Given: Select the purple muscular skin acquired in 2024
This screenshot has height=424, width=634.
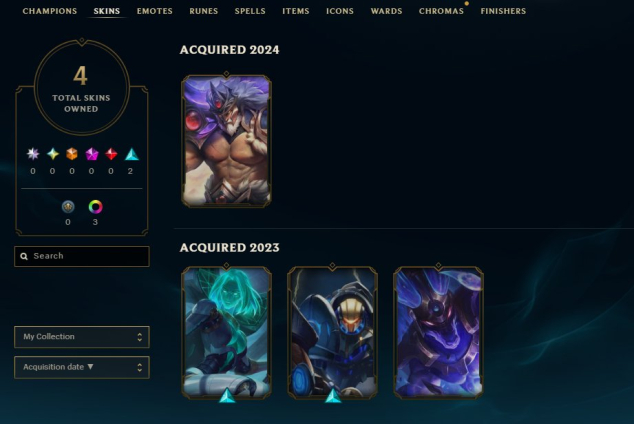Looking at the screenshot, I should pyautogui.click(x=226, y=141).
